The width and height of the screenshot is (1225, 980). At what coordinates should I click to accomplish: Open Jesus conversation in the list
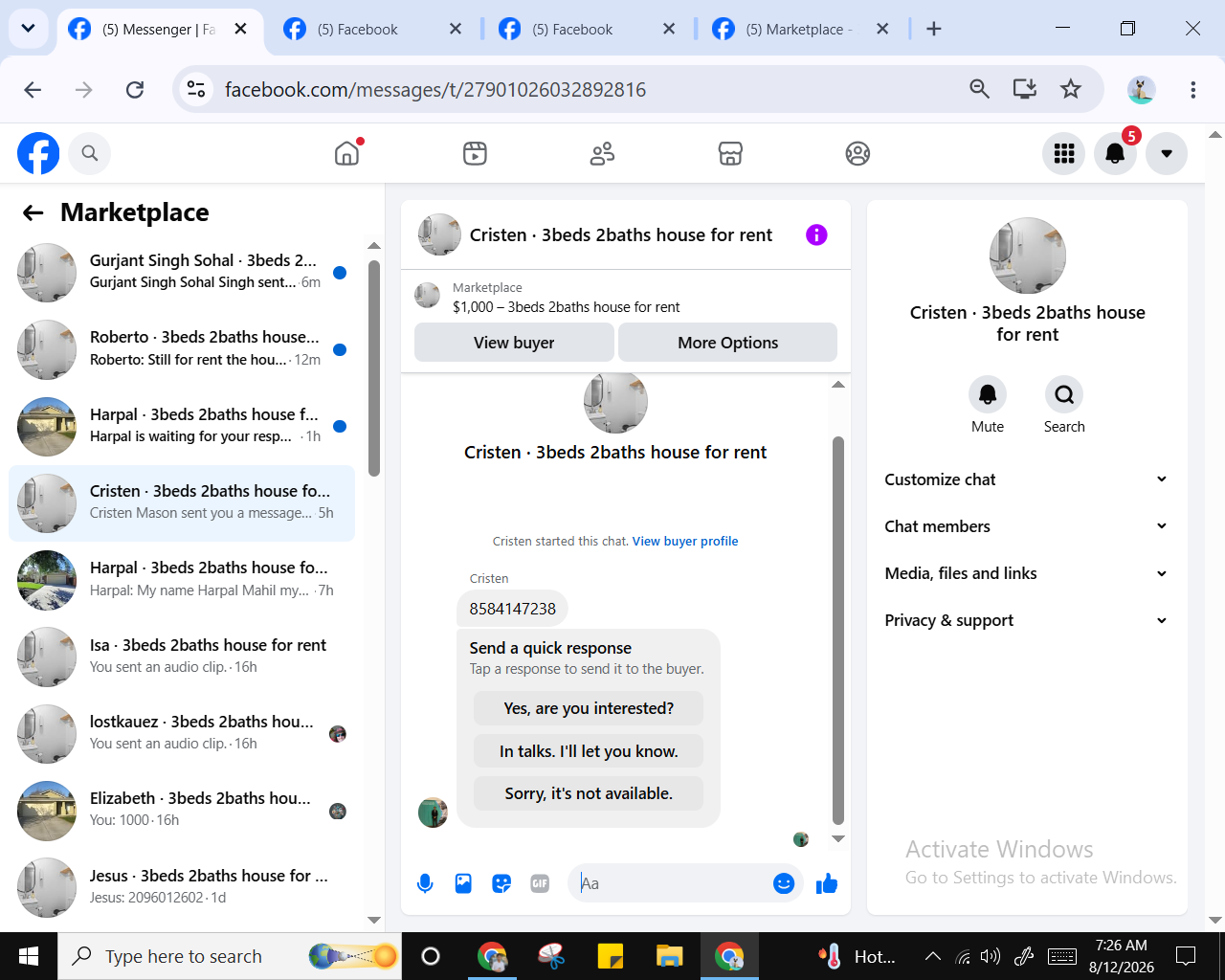point(182,887)
